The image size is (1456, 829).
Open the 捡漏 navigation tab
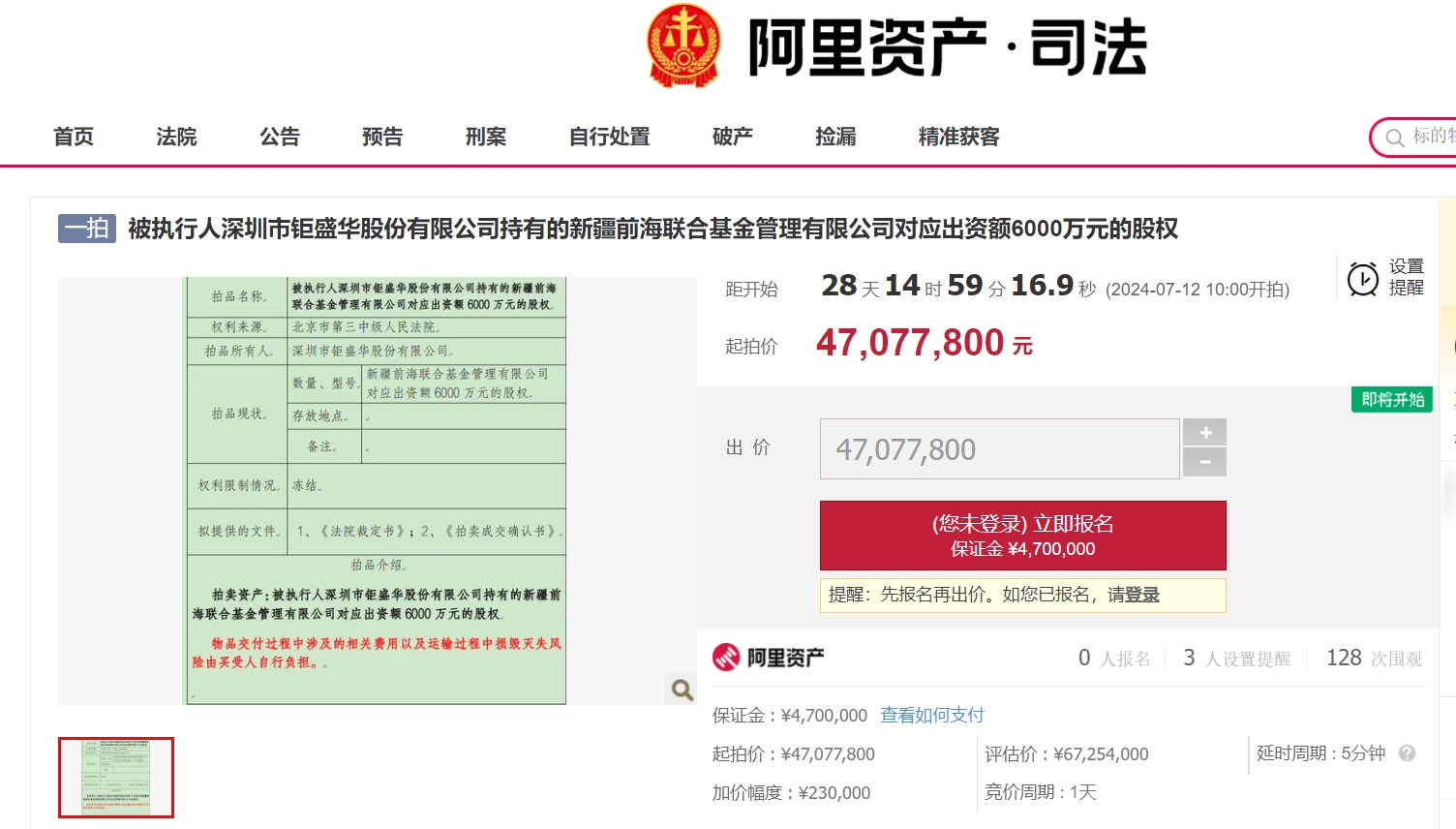coord(835,137)
